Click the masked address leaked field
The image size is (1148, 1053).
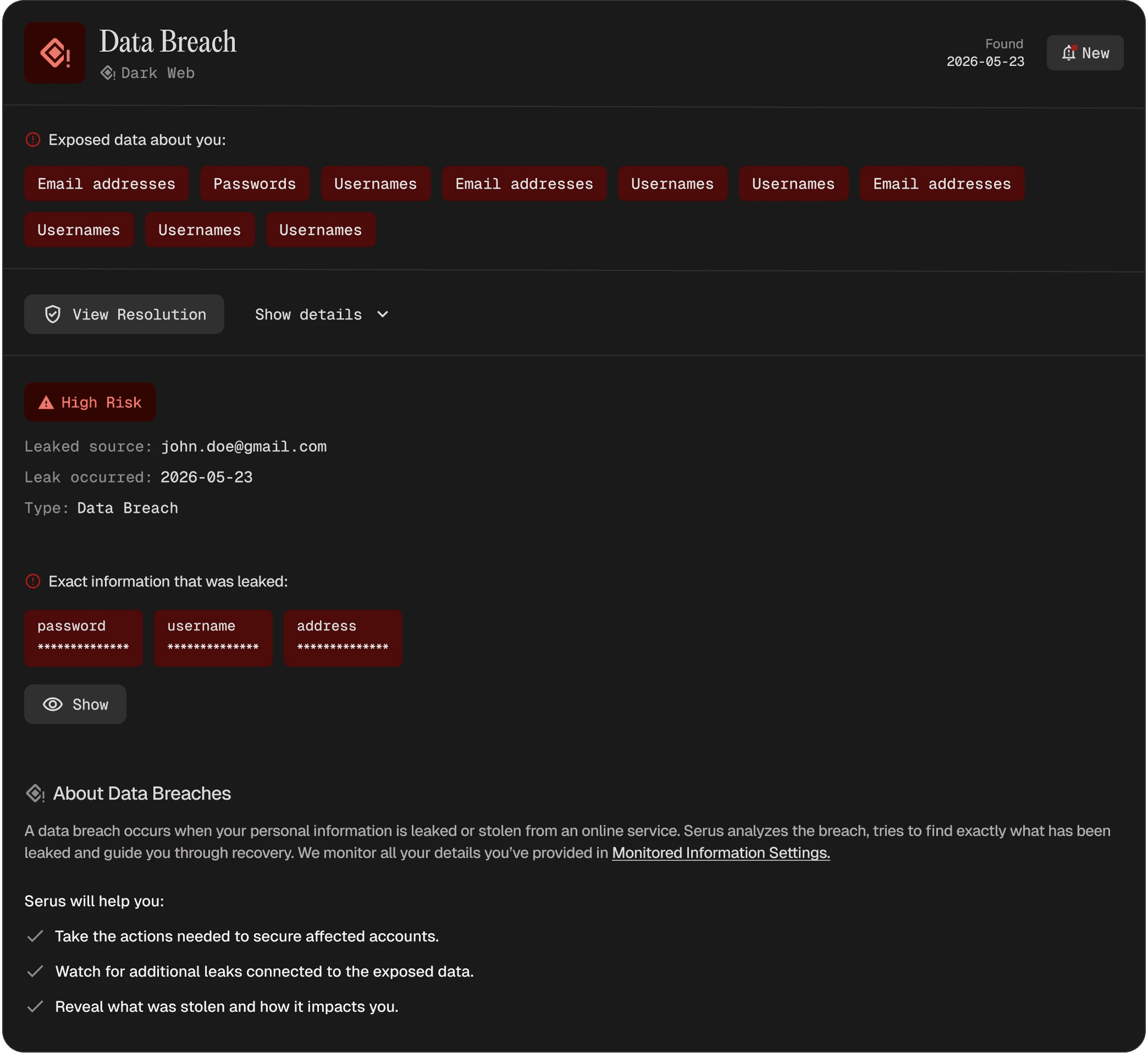[x=343, y=638]
